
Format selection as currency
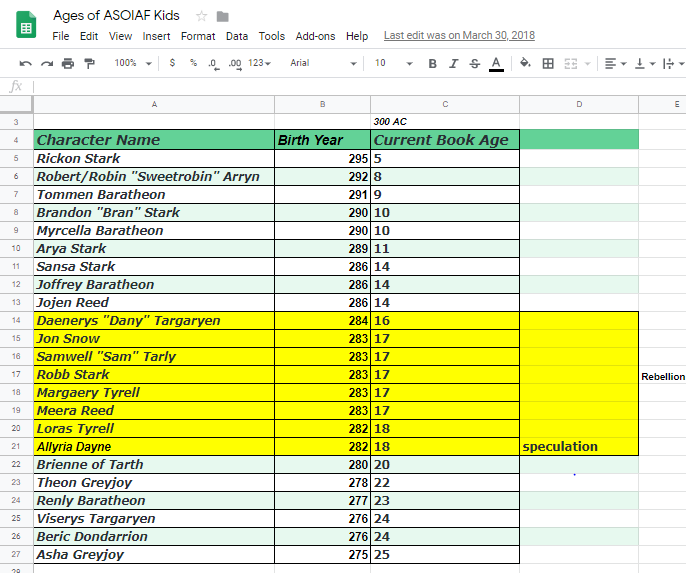coord(172,63)
